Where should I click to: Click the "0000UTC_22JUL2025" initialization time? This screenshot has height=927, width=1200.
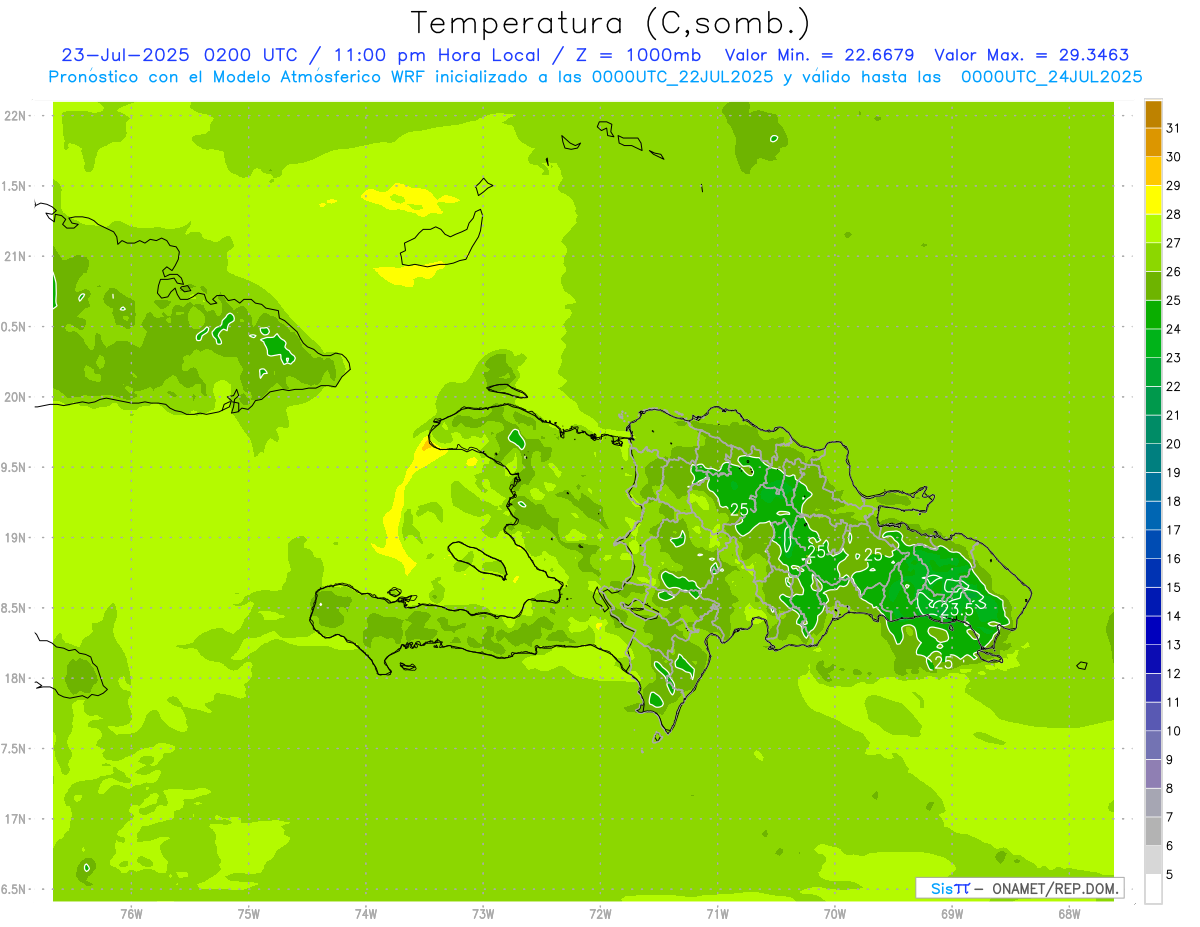(683, 76)
